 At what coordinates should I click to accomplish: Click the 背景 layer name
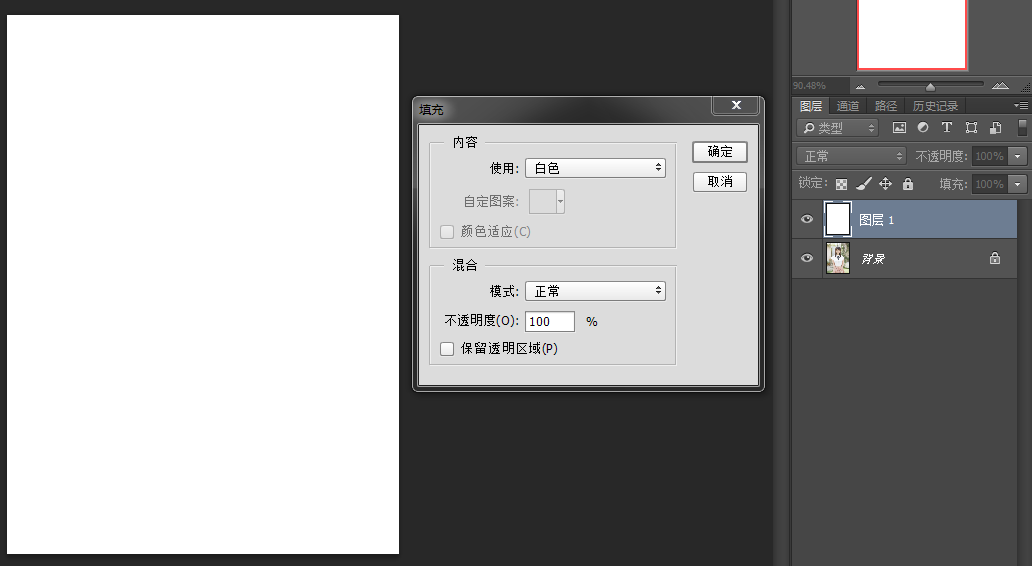click(x=873, y=259)
